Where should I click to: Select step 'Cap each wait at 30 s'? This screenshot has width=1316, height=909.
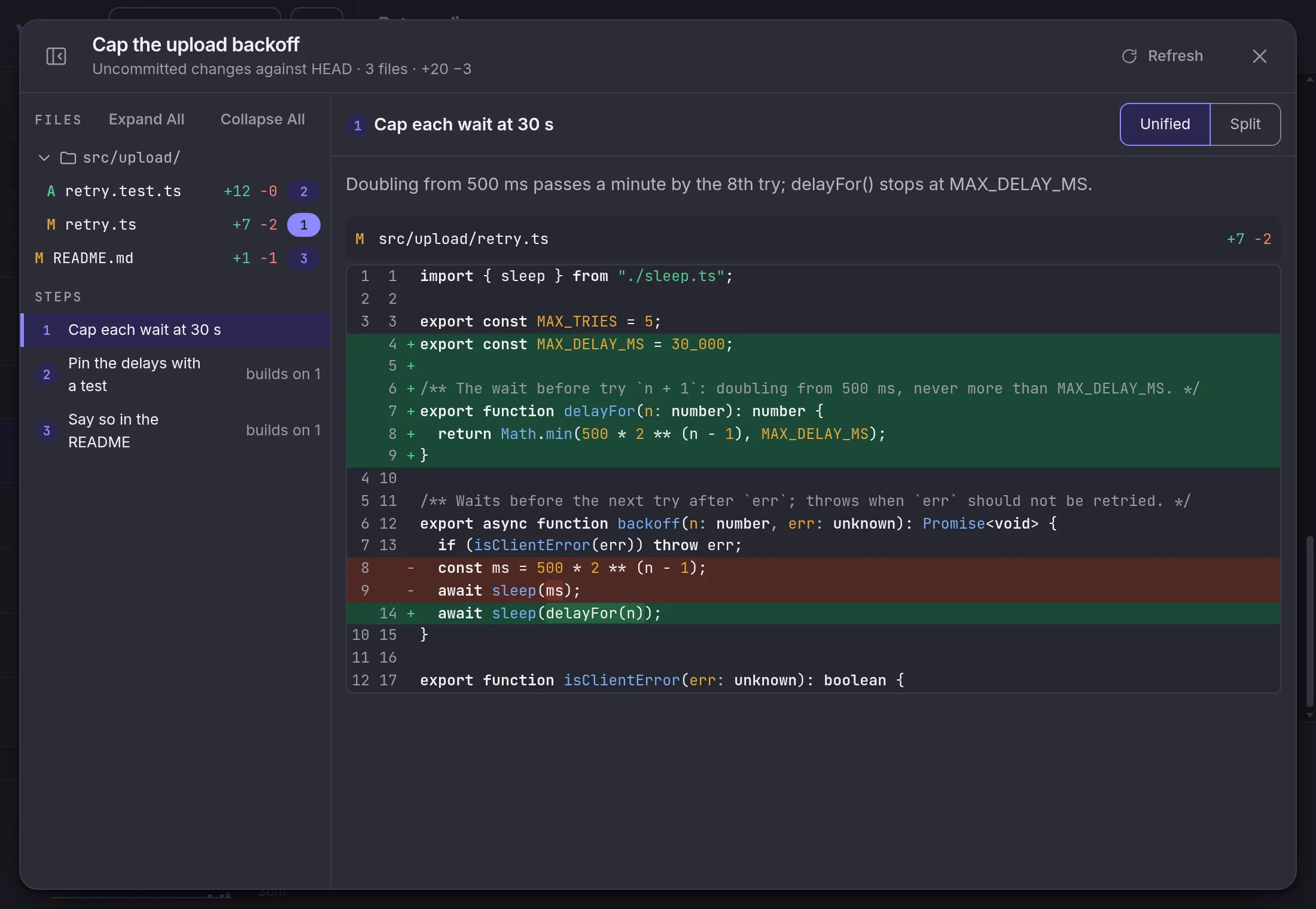[x=176, y=330]
